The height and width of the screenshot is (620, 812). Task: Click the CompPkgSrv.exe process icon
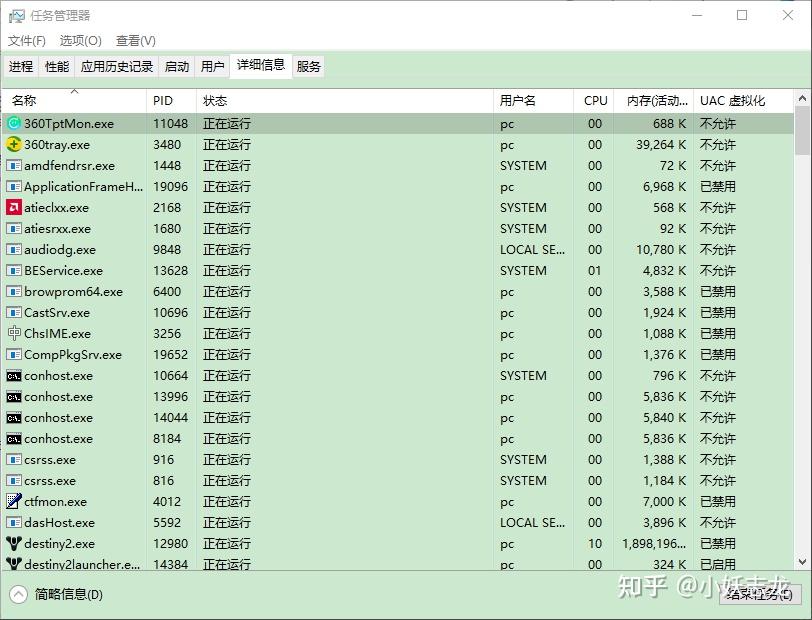[14, 354]
